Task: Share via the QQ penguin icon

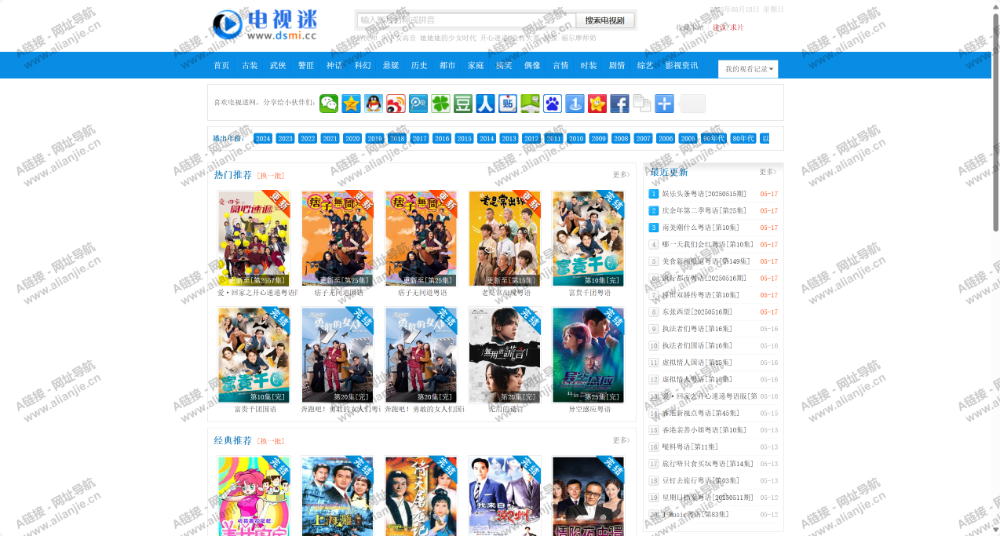Action: click(374, 103)
